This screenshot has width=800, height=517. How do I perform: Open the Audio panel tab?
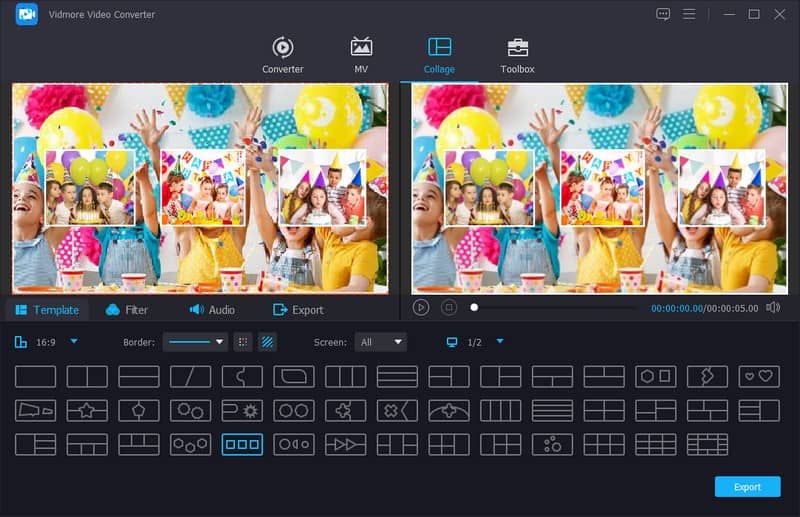pos(212,310)
